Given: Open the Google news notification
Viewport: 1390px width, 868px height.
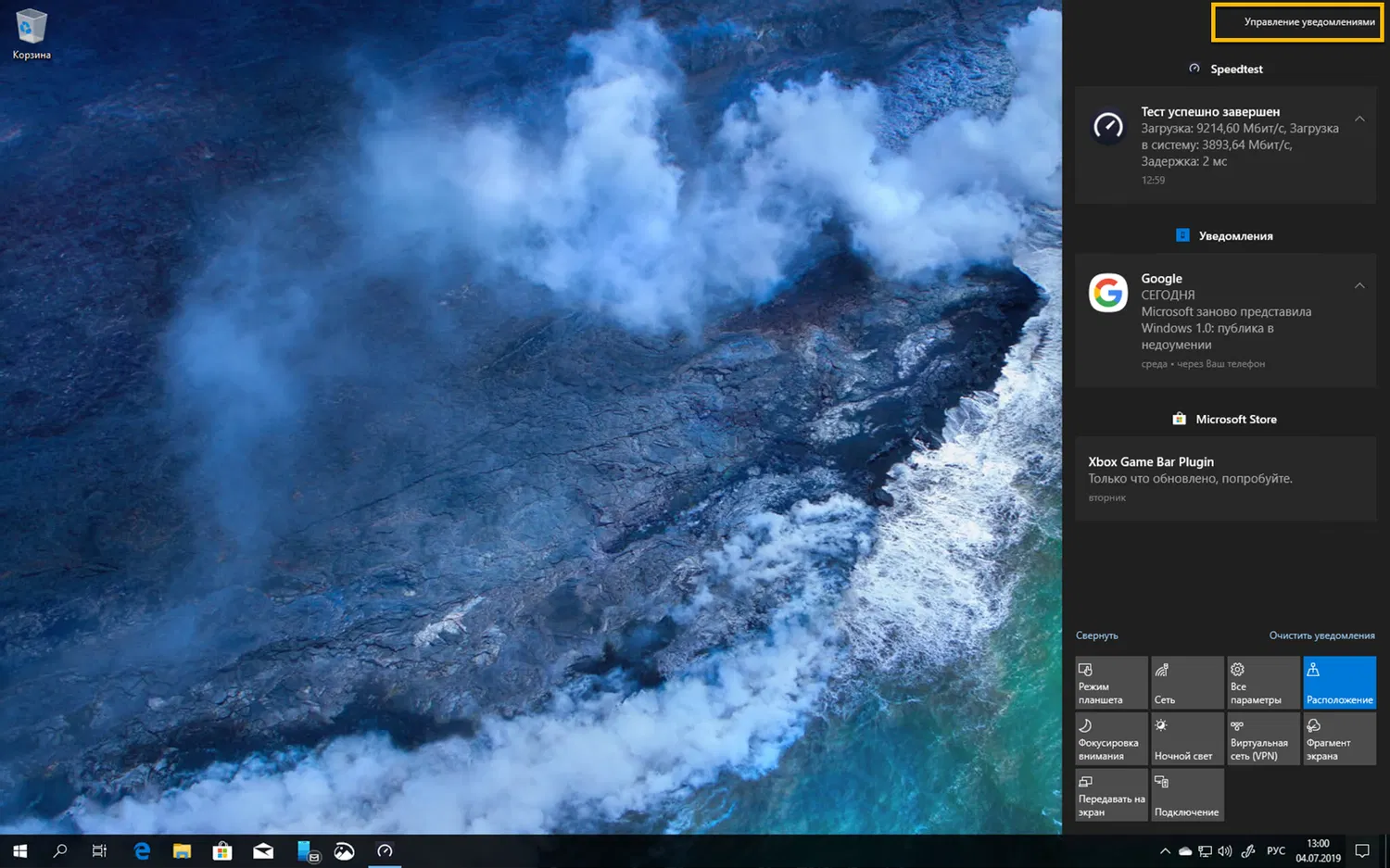Looking at the screenshot, I should [1225, 321].
